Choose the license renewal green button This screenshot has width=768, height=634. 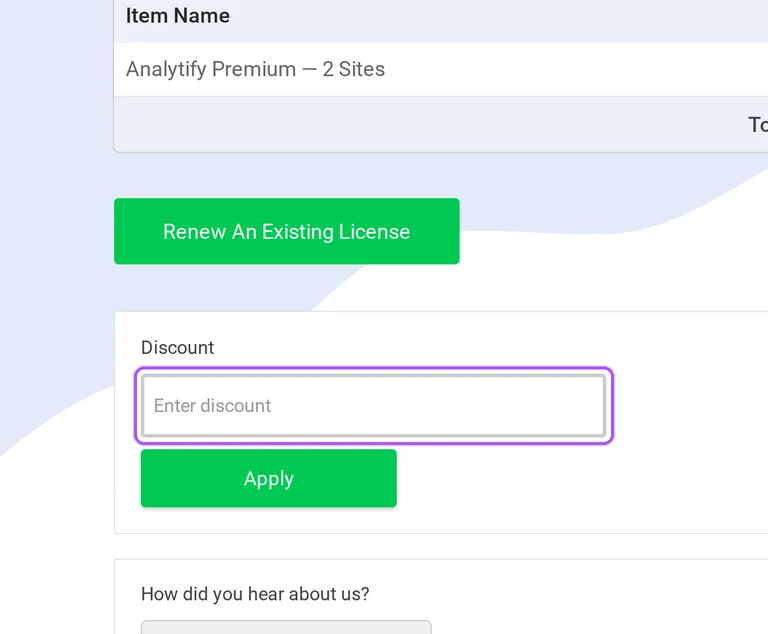(x=287, y=231)
